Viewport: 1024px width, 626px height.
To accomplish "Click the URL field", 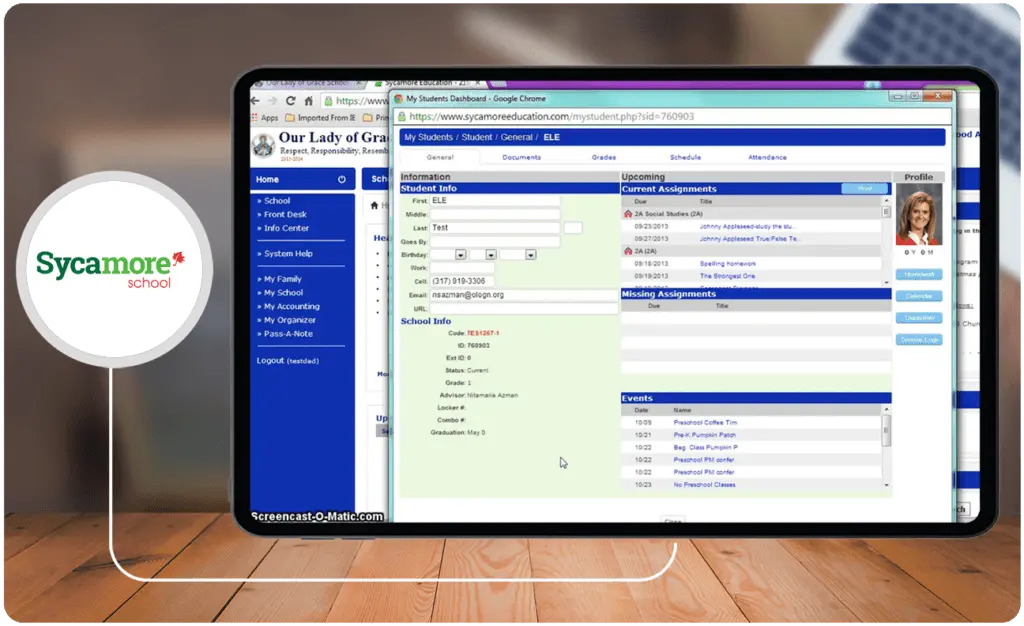I will pos(524,309).
